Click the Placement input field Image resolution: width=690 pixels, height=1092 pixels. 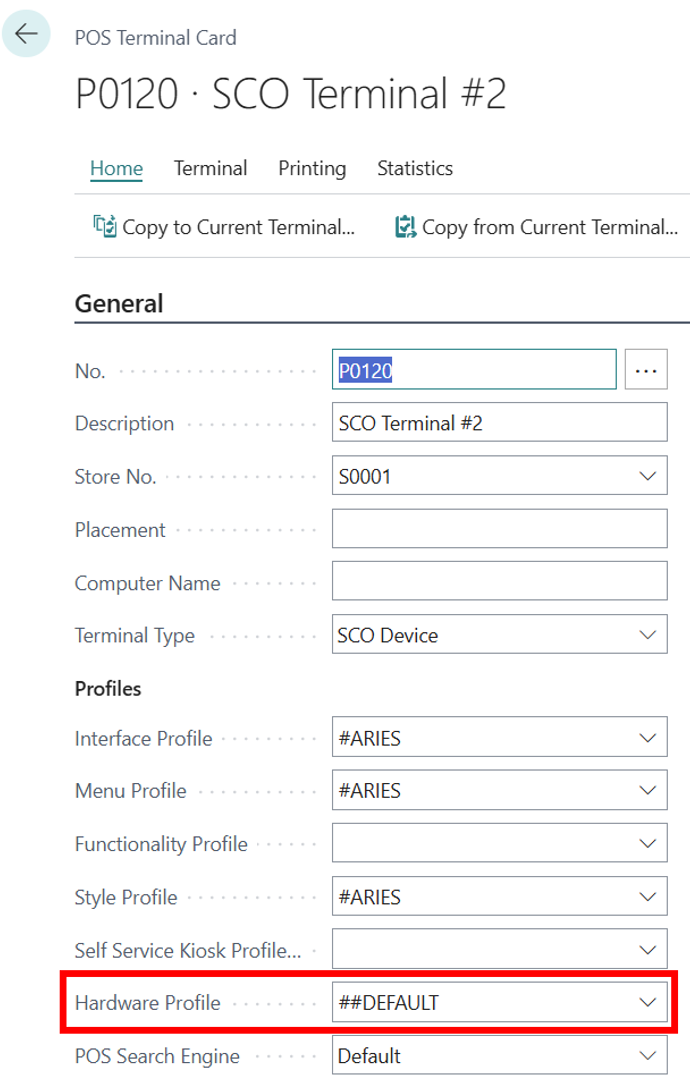click(498, 529)
